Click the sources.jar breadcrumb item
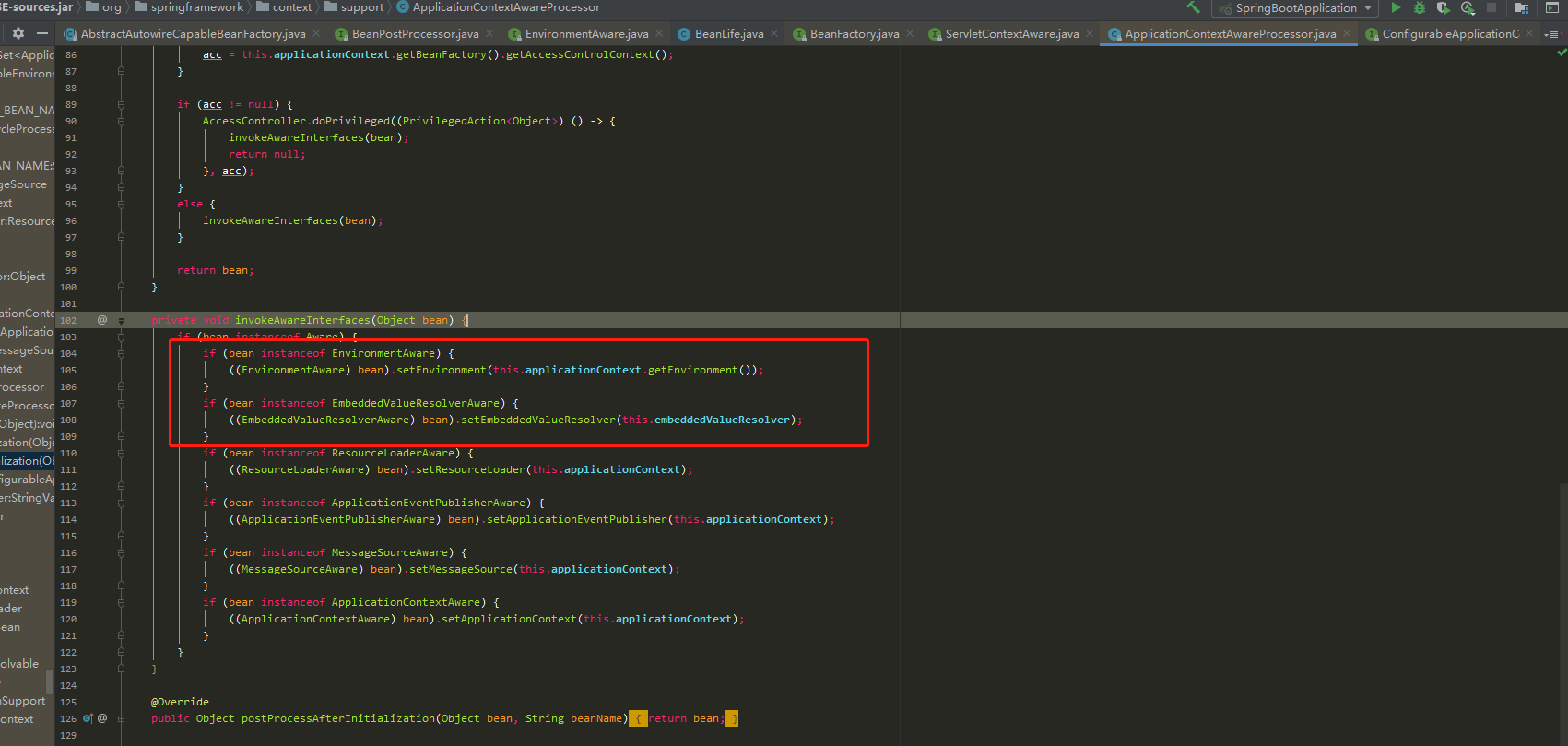 click(x=37, y=7)
